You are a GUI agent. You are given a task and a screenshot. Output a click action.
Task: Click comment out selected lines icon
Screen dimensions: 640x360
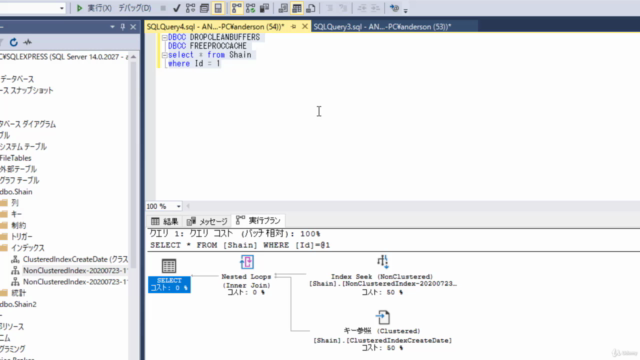[x=330, y=8]
